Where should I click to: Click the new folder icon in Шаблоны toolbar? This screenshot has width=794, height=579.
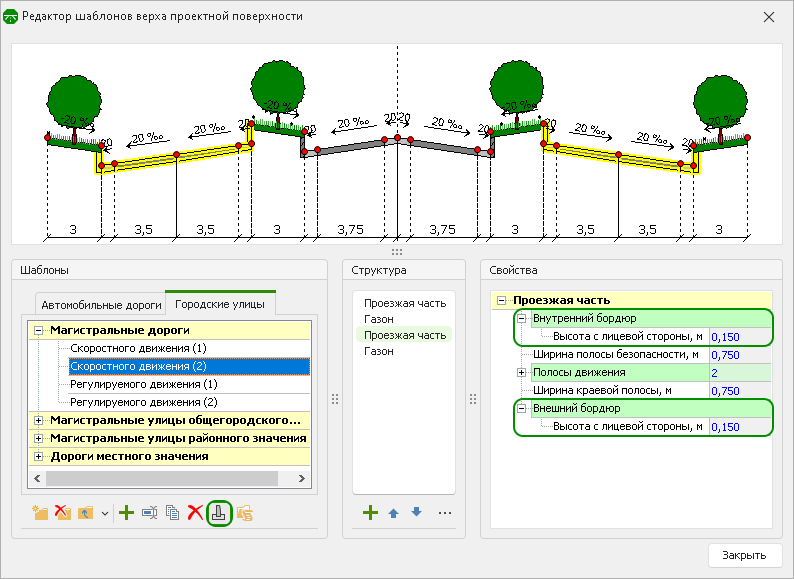click(x=40, y=513)
